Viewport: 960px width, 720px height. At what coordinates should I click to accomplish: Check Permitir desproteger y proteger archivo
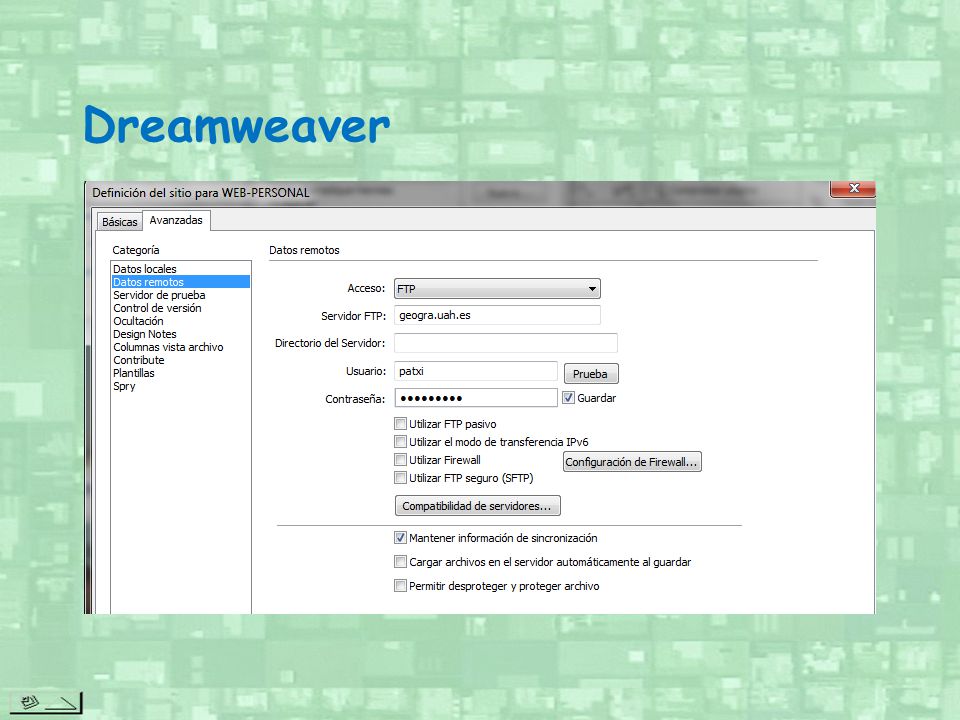[400, 586]
